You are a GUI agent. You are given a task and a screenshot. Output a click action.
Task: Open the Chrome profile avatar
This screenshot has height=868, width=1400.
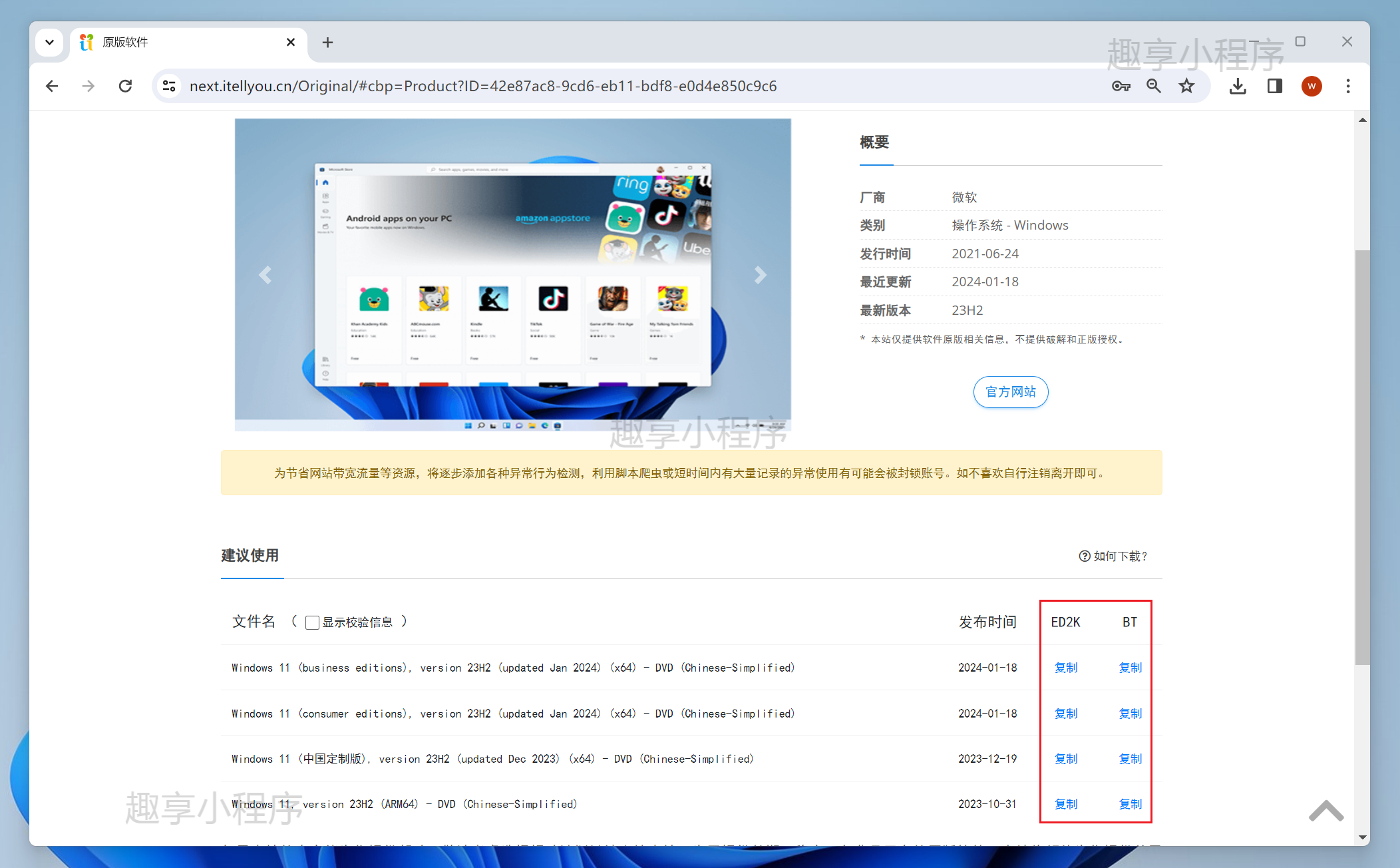(x=1312, y=86)
